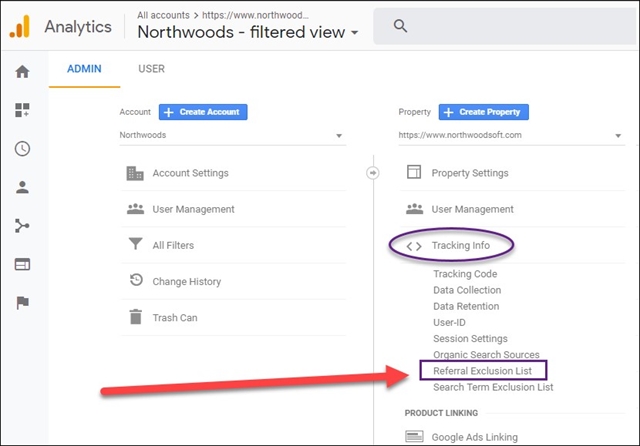Image resolution: width=640 pixels, height=446 pixels.
Task: Click the All Filters funnel icon
Action: pyautogui.click(x=135, y=244)
